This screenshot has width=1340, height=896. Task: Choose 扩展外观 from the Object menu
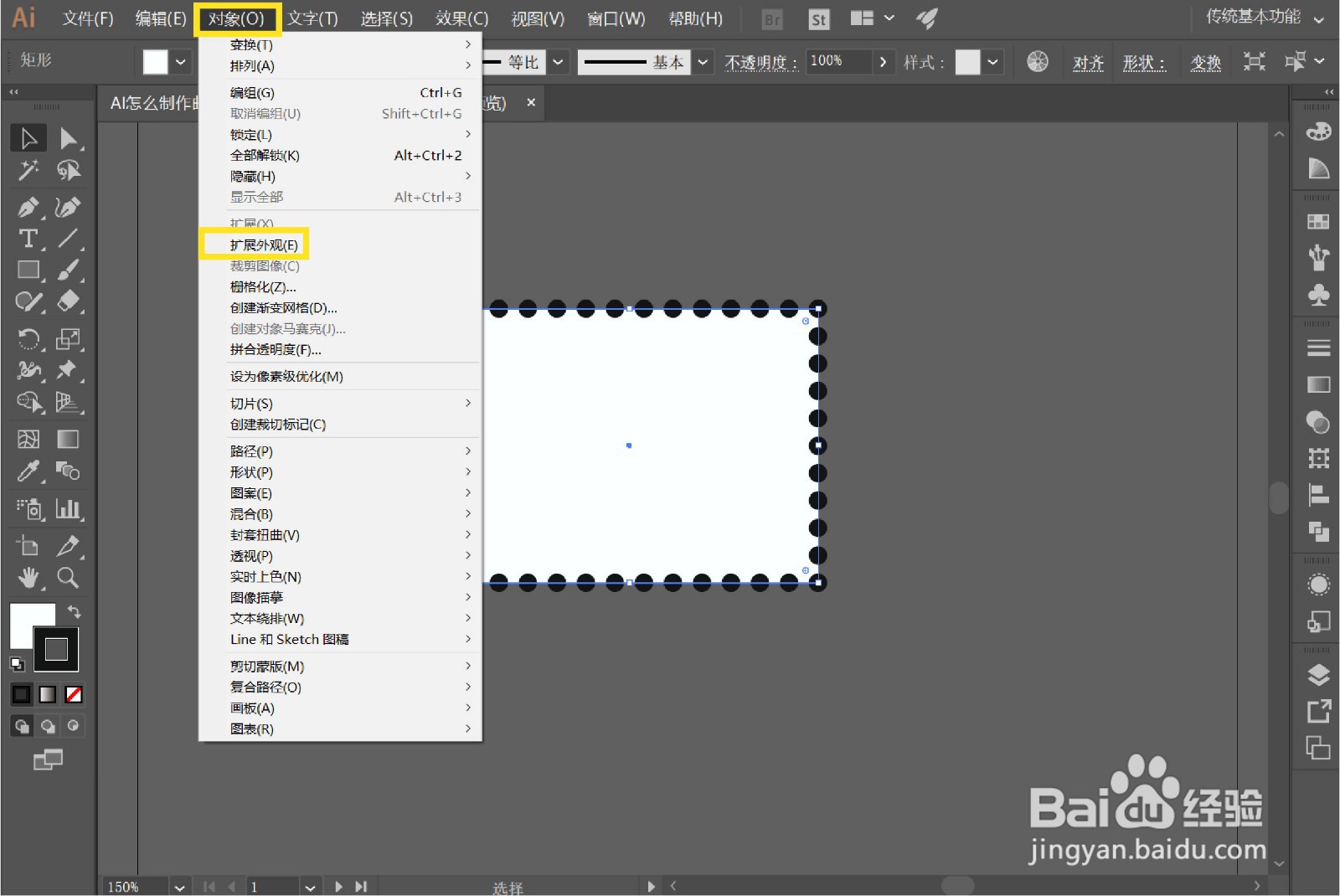click(x=264, y=245)
